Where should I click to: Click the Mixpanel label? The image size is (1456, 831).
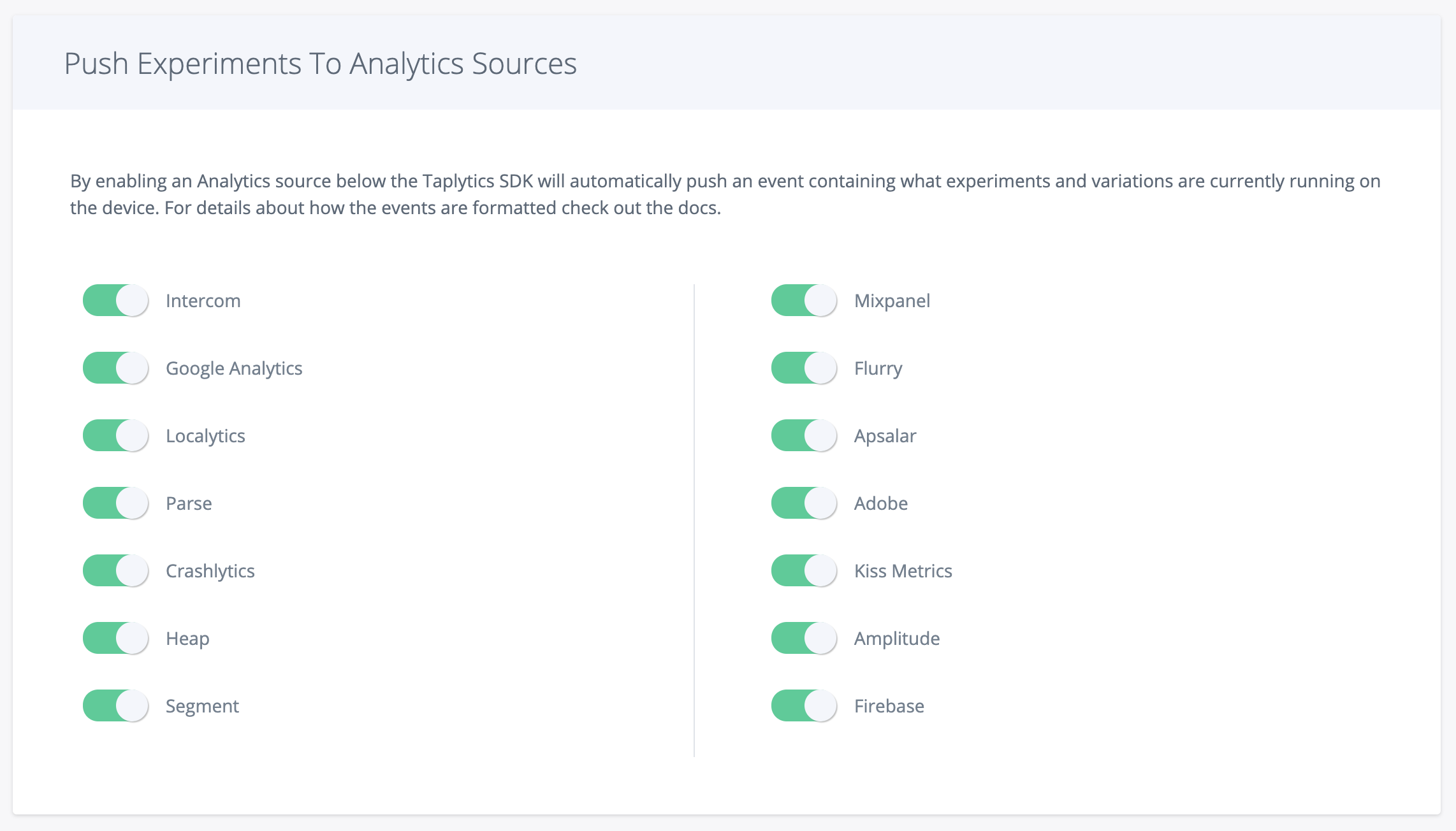click(892, 301)
